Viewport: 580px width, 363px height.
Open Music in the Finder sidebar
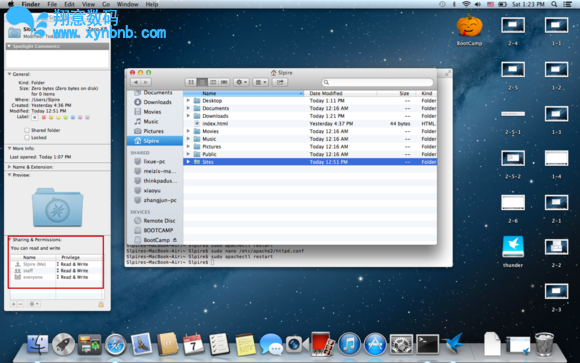pos(151,121)
